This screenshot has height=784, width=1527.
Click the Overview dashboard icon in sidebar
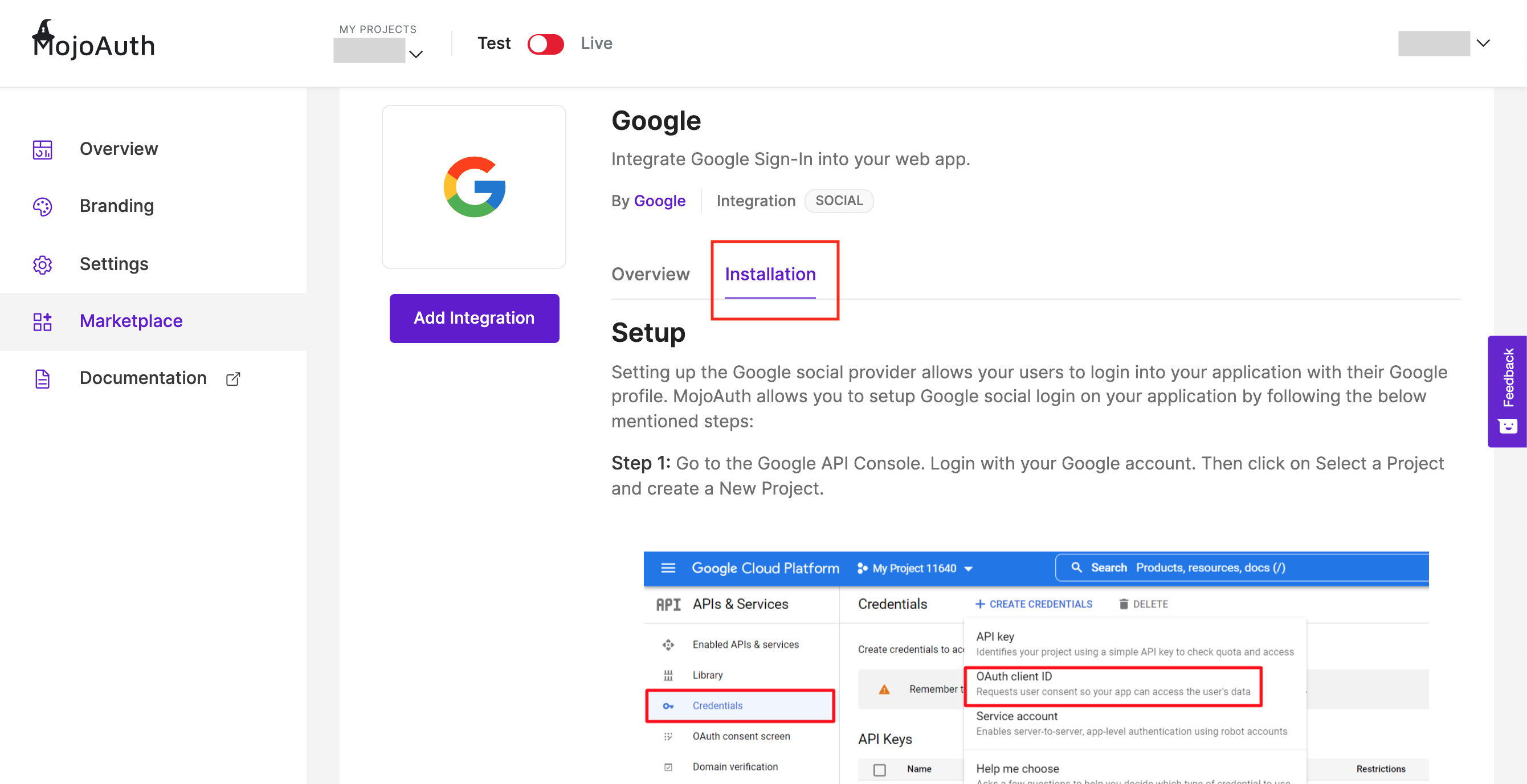(x=42, y=149)
